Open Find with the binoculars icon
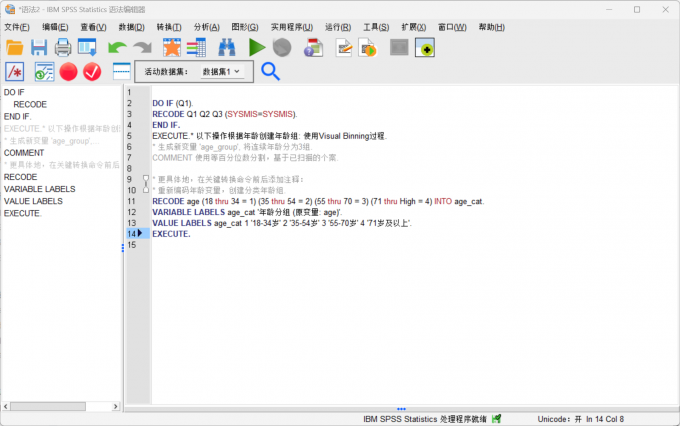680x426 pixels. point(226,47)
